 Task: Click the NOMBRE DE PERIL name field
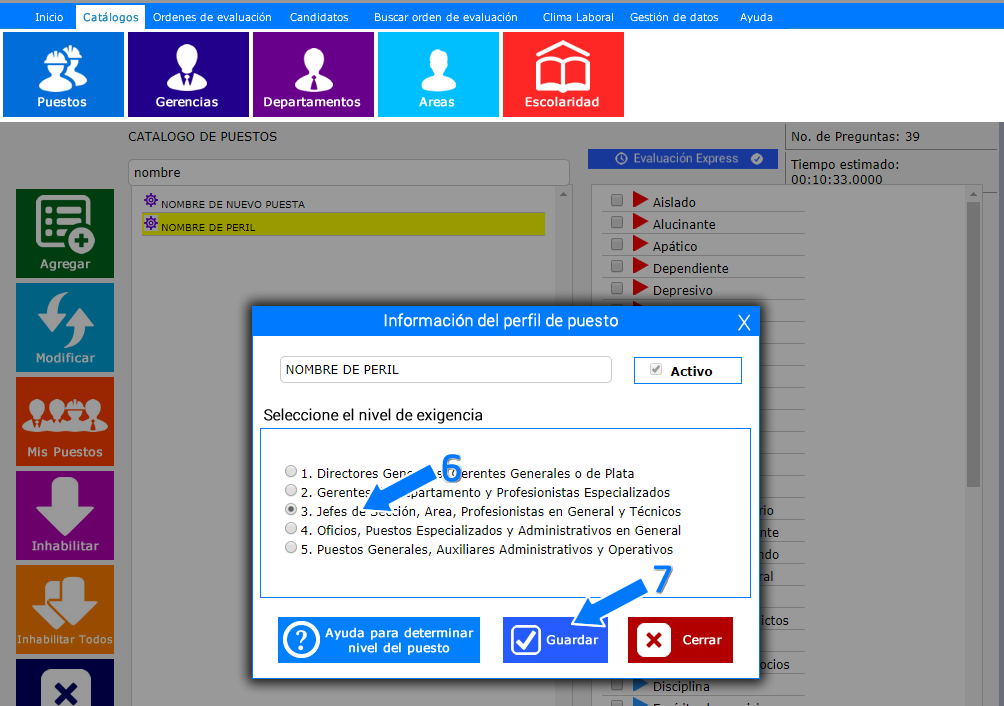coord(446,369)
